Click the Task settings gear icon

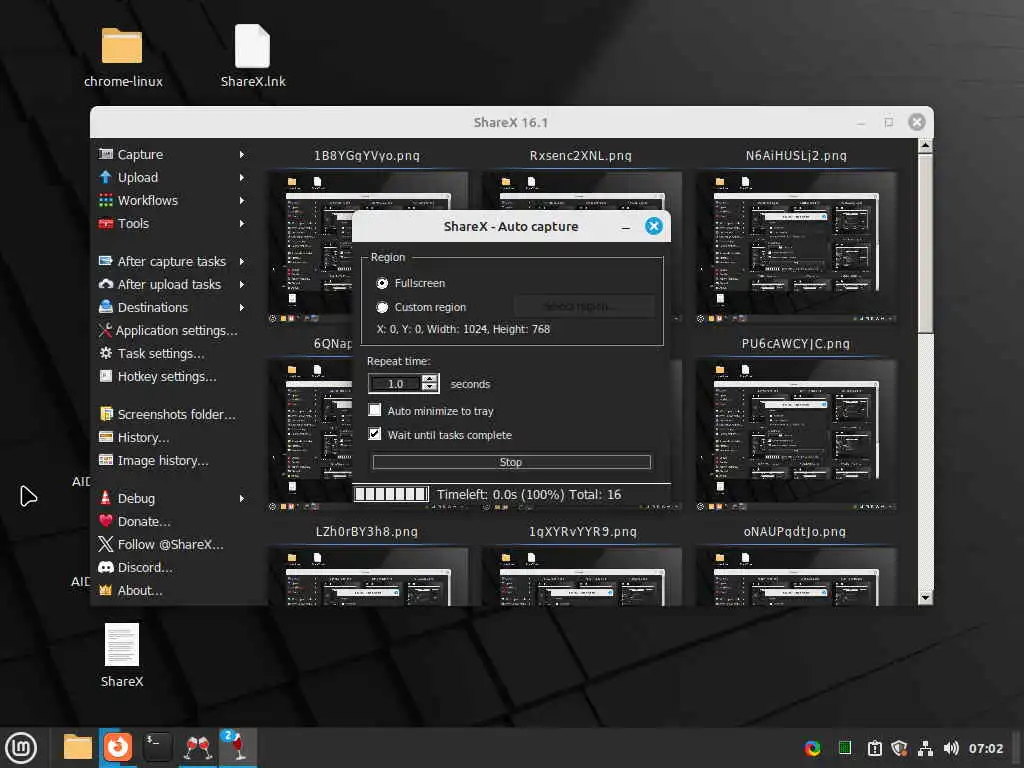[x=105, y=353]
